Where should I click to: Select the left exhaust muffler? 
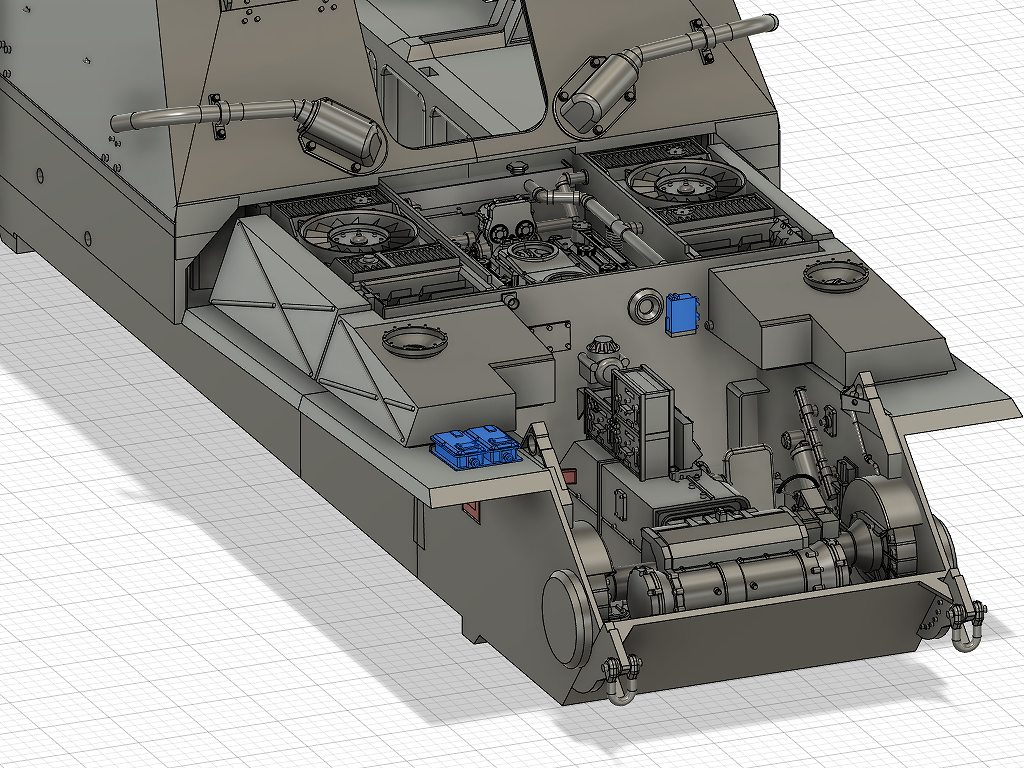pyautogui.click(x=342, y=132)
